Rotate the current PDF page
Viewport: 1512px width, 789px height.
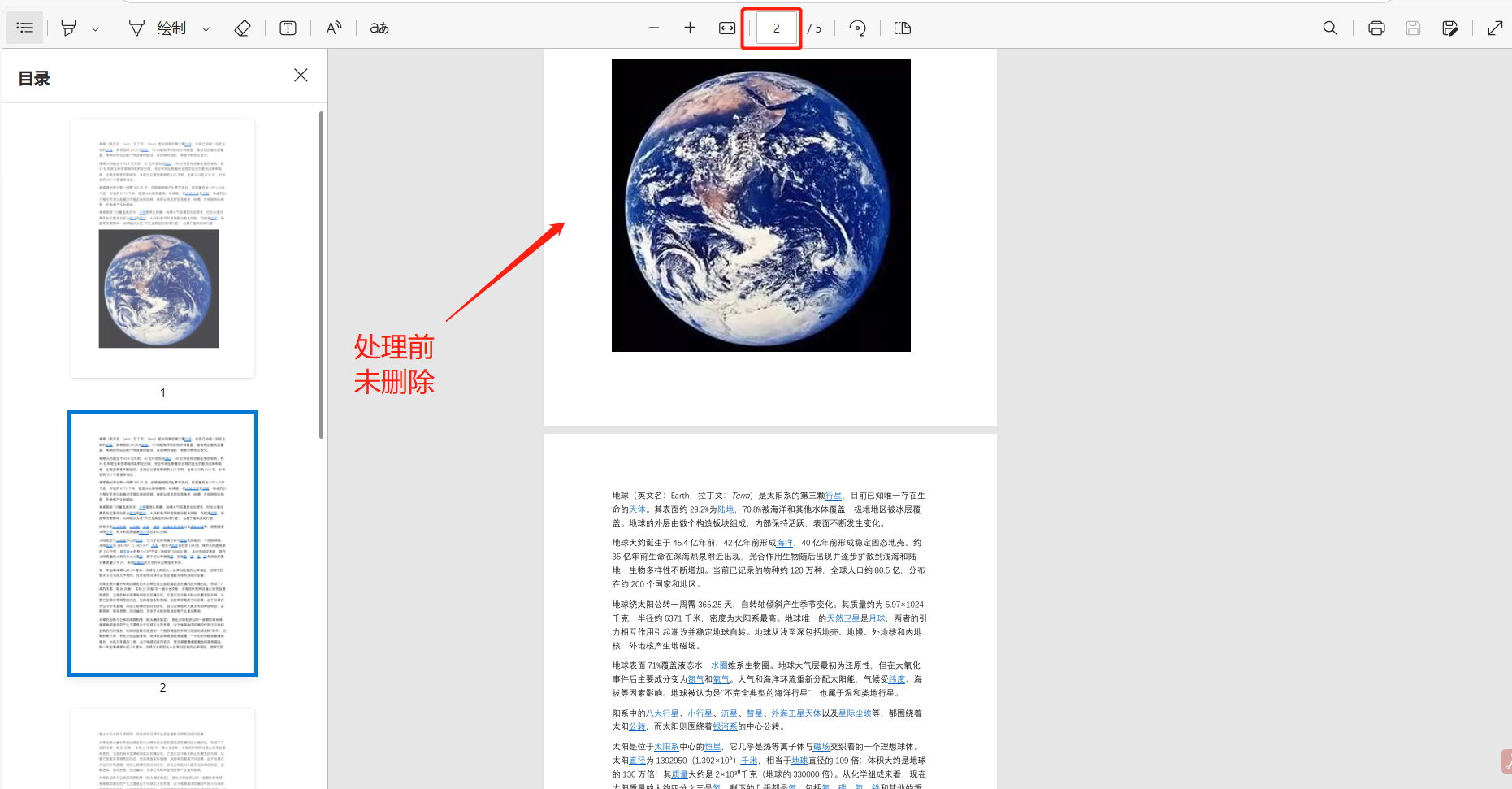pyautogui.click(x=858, y=28)
